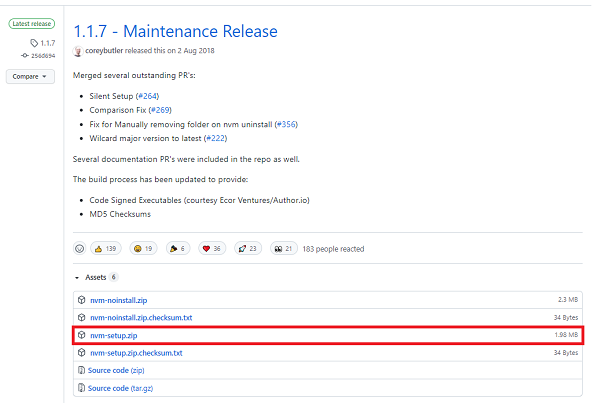This screenshot has width=600, height=403.
Task: Click the 1.1.7 tag icon
Action: click(34, 43)
